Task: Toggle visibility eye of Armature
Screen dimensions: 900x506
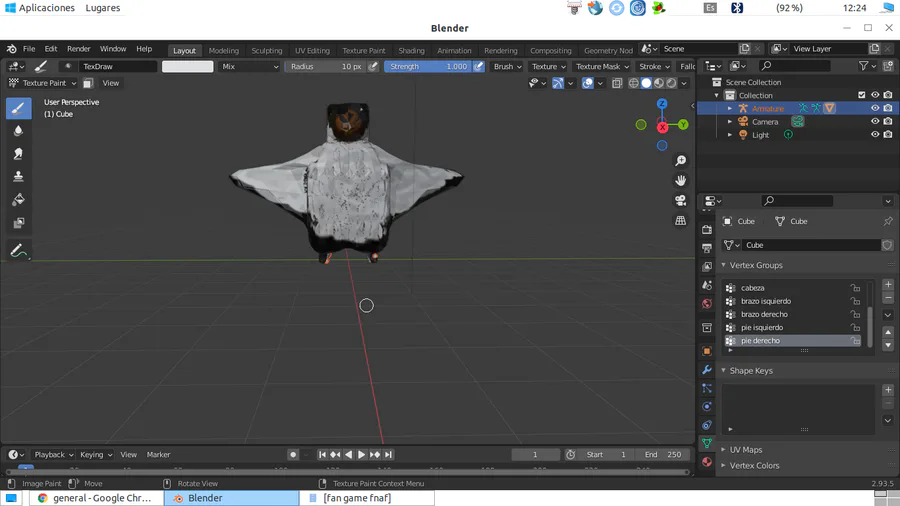Action: [875, 108]
